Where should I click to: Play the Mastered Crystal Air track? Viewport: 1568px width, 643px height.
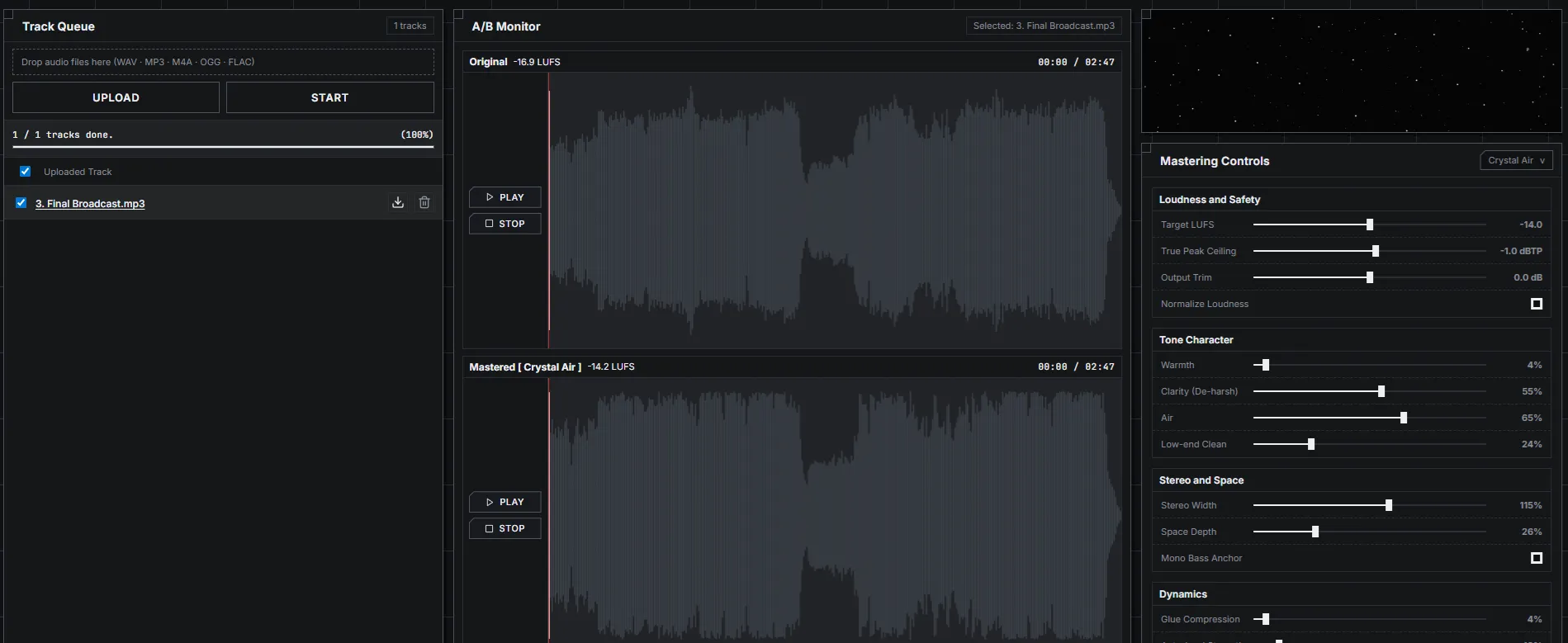coord(505,502)
